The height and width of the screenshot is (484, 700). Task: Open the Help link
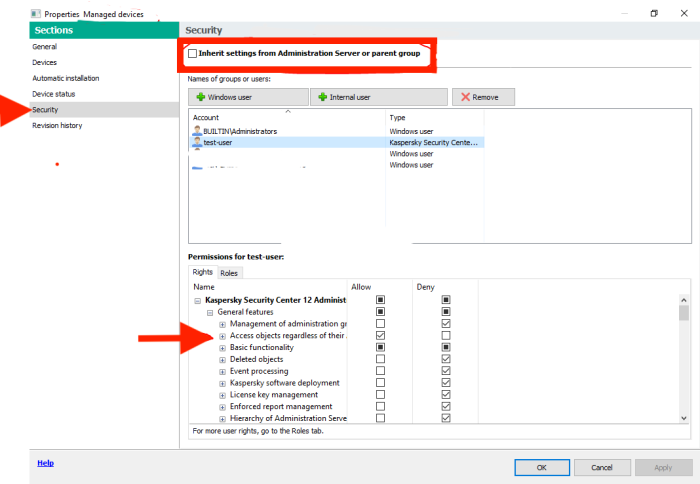(x=46, y=463)
